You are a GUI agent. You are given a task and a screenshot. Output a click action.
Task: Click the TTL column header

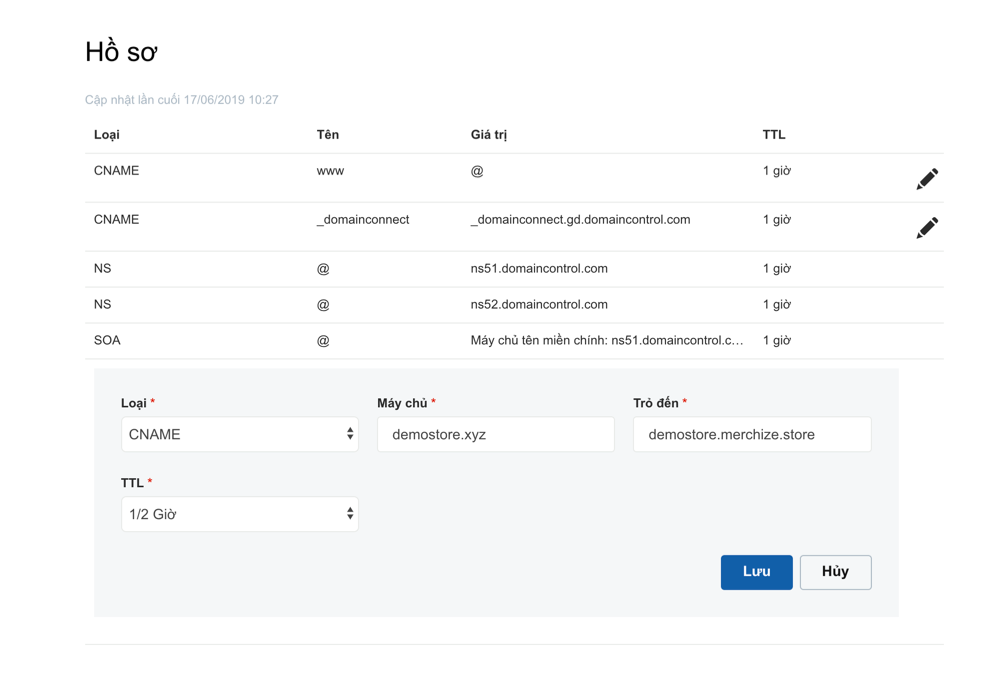(774, 135)
